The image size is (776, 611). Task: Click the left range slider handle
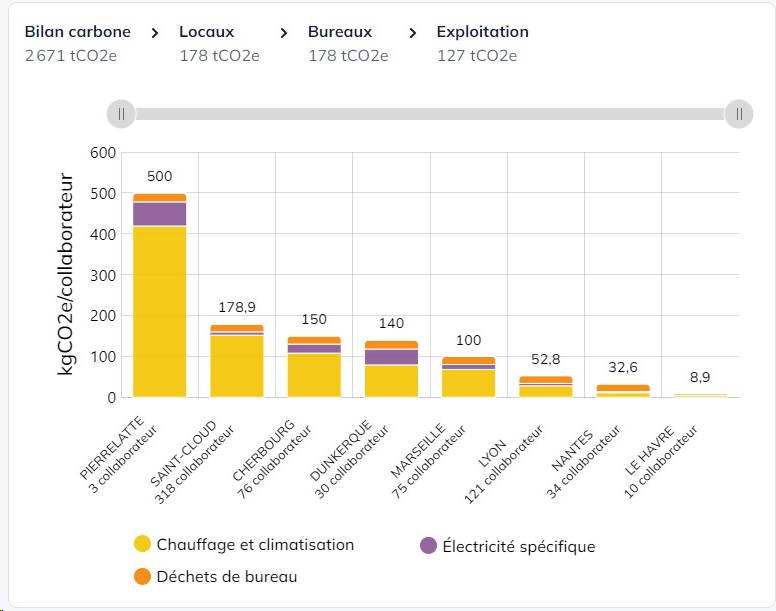click(x=121, y=114)
